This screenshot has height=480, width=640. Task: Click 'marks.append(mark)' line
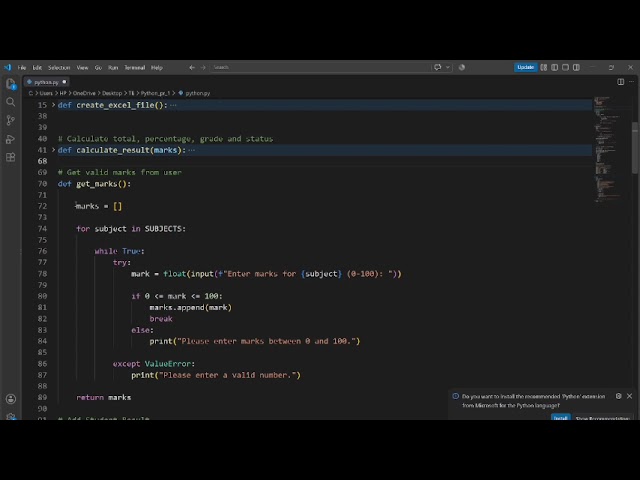pyautogui.click(x=191, y=307)
